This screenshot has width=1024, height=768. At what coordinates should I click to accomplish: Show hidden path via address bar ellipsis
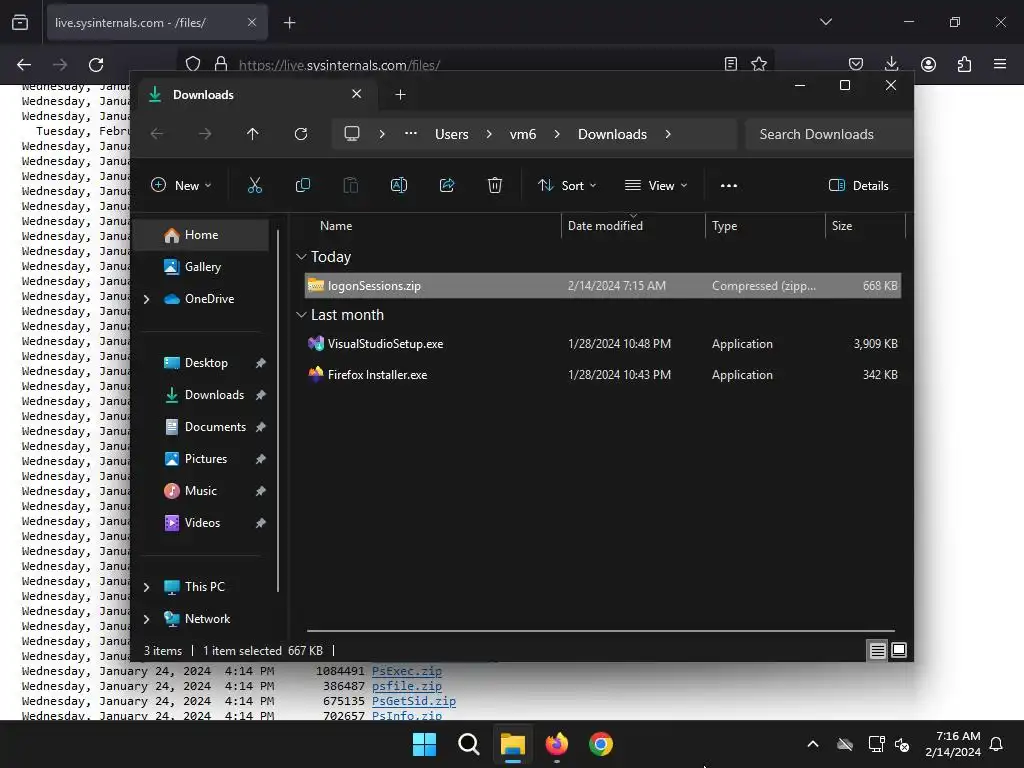(411, 133)
